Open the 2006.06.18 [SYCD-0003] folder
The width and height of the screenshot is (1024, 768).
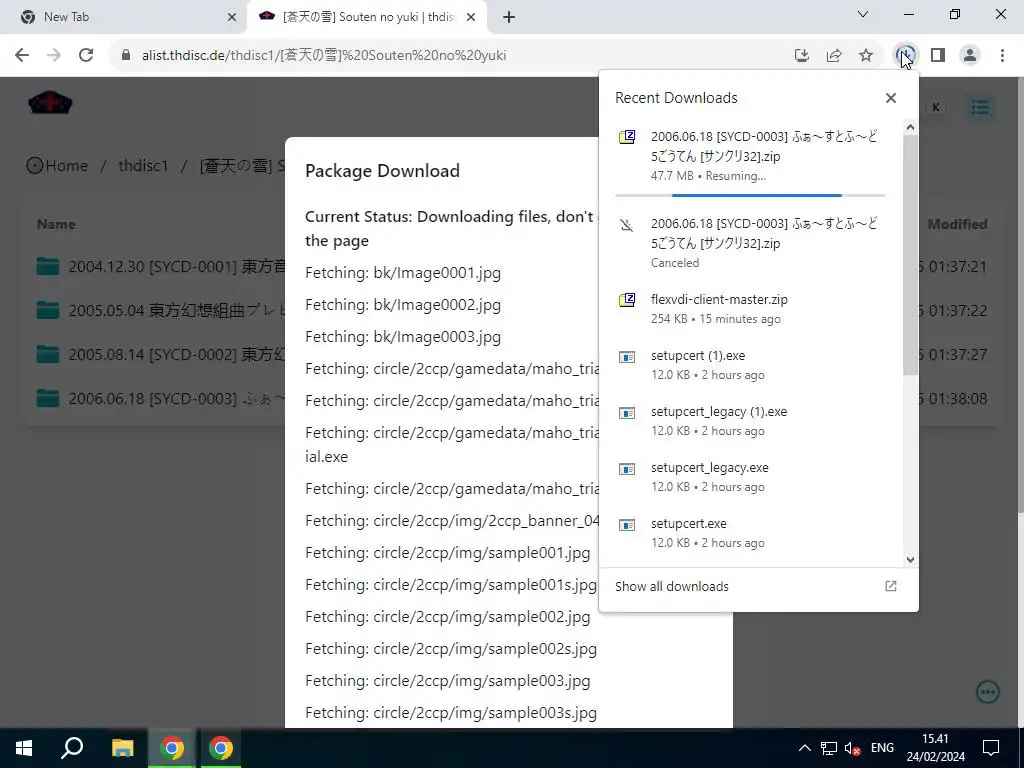161,398
